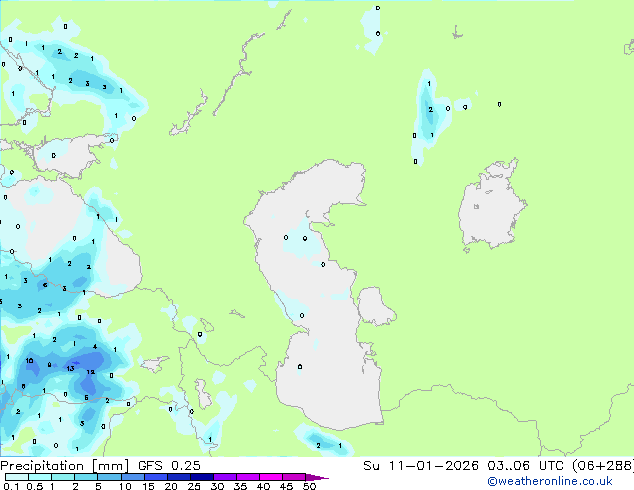This screenshot has width=634, height=490.
Task: Click the "10" precipitation value on map
Action: coord(30,361)
